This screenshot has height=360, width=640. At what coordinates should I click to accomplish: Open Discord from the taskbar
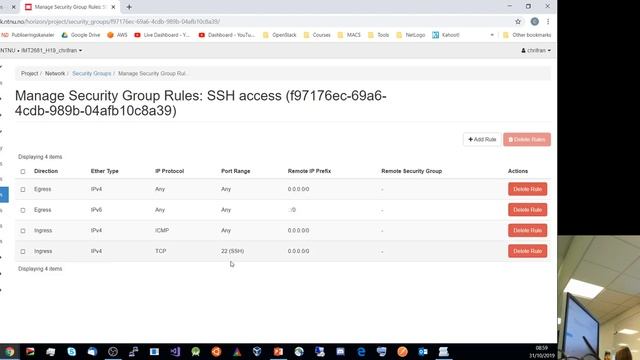(340, 351)
